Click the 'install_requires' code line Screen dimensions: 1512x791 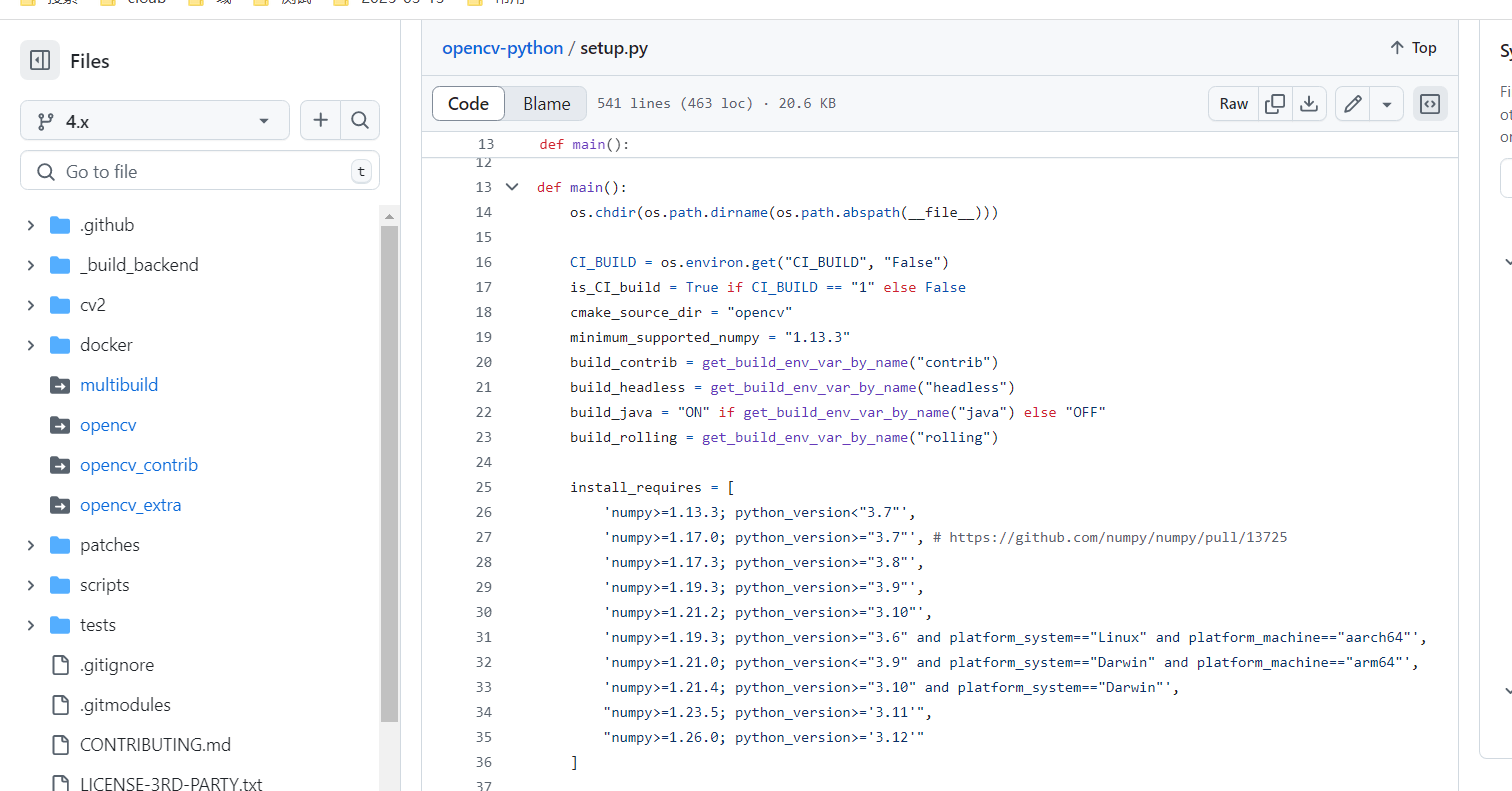652,487
